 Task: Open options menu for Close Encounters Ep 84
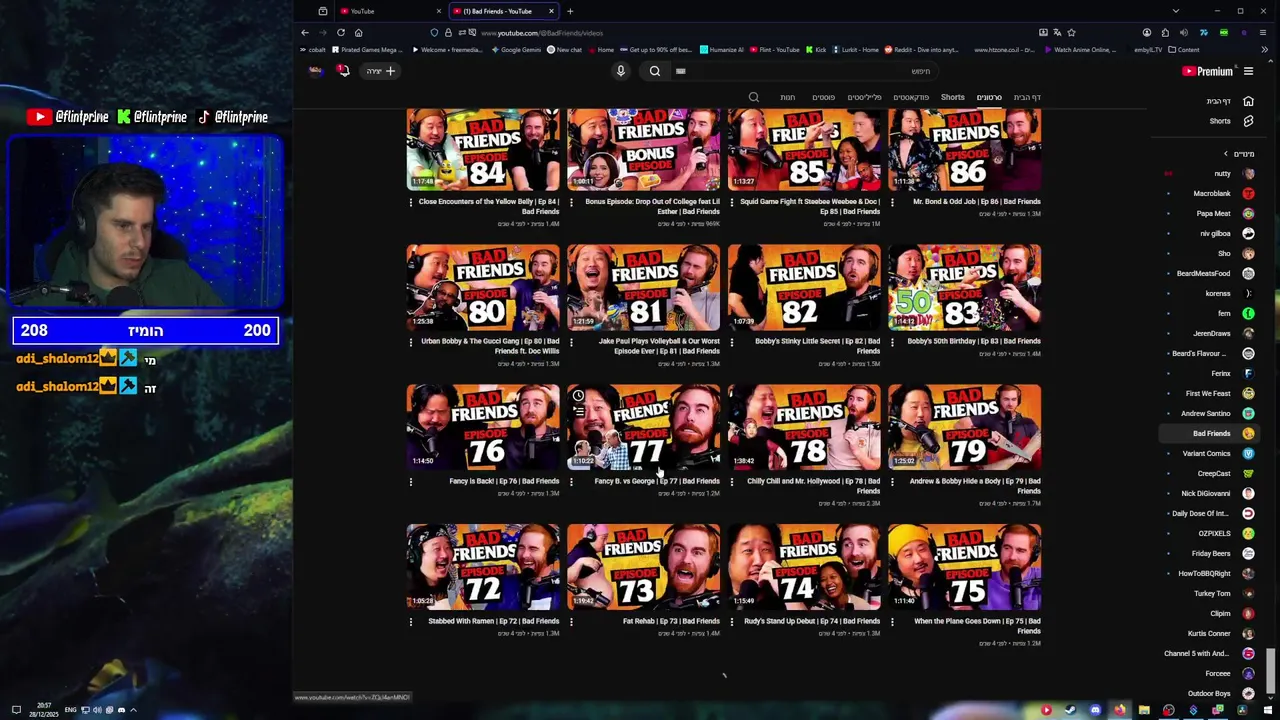410,201
